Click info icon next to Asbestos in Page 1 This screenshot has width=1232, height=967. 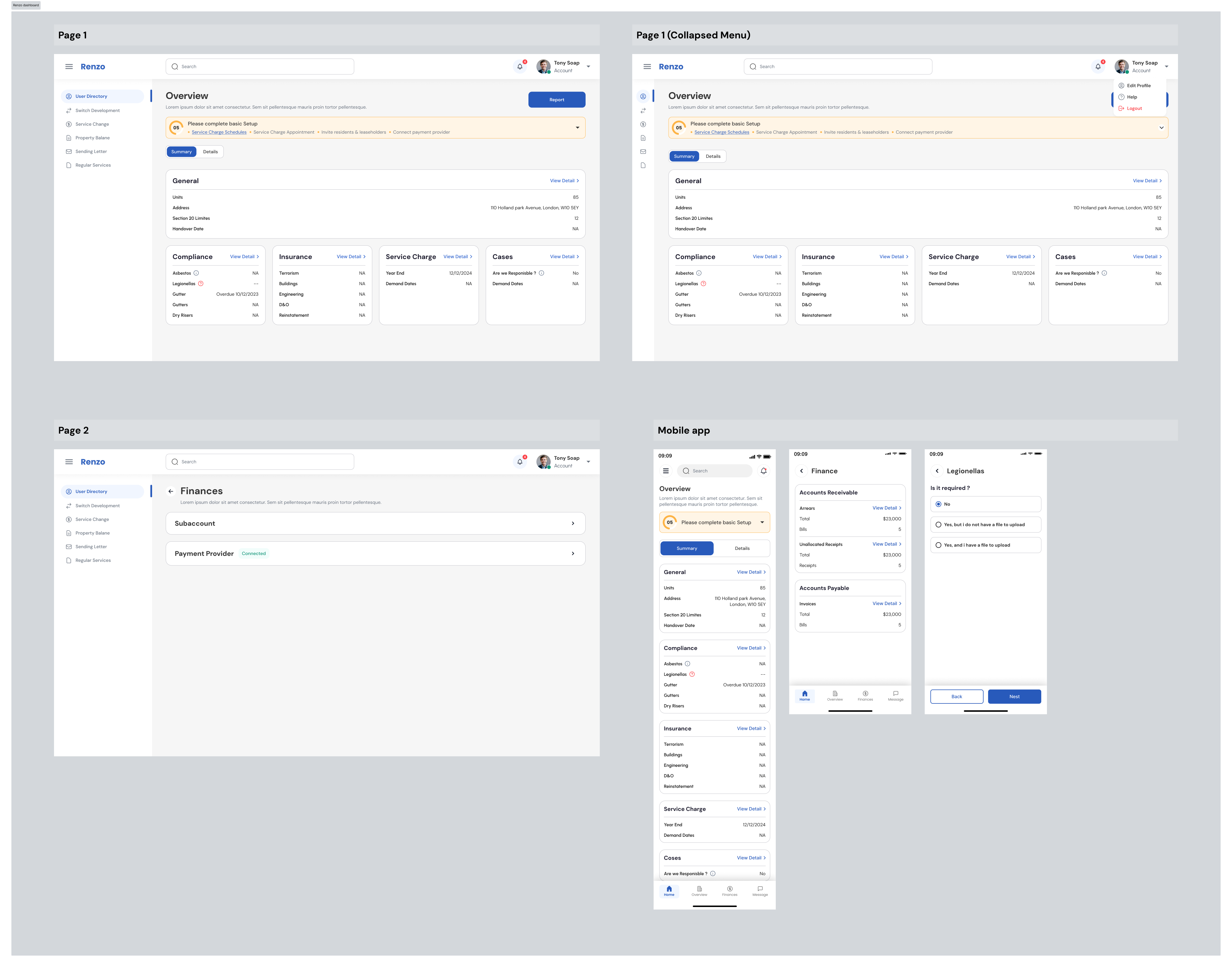[x=196, y=274]
